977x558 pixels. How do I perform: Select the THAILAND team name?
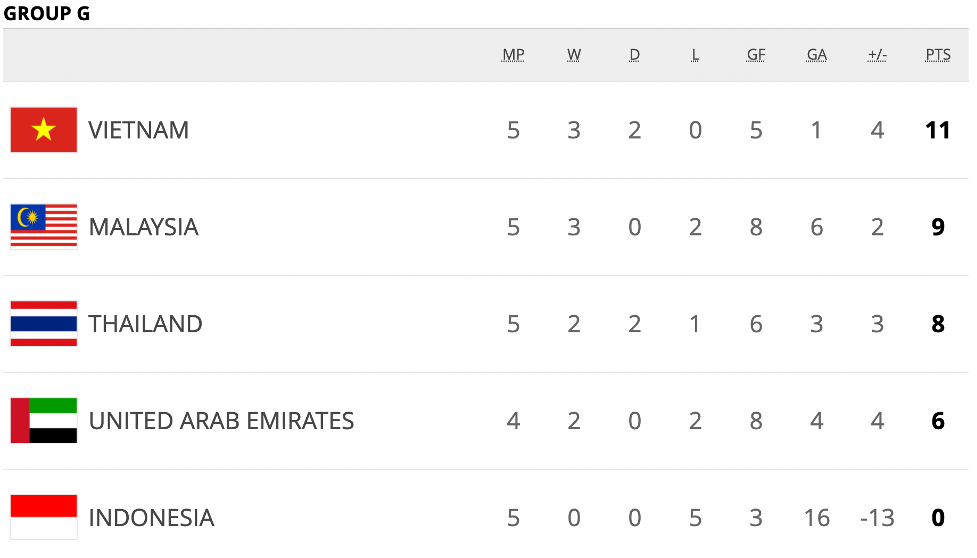tap(145, 324)
